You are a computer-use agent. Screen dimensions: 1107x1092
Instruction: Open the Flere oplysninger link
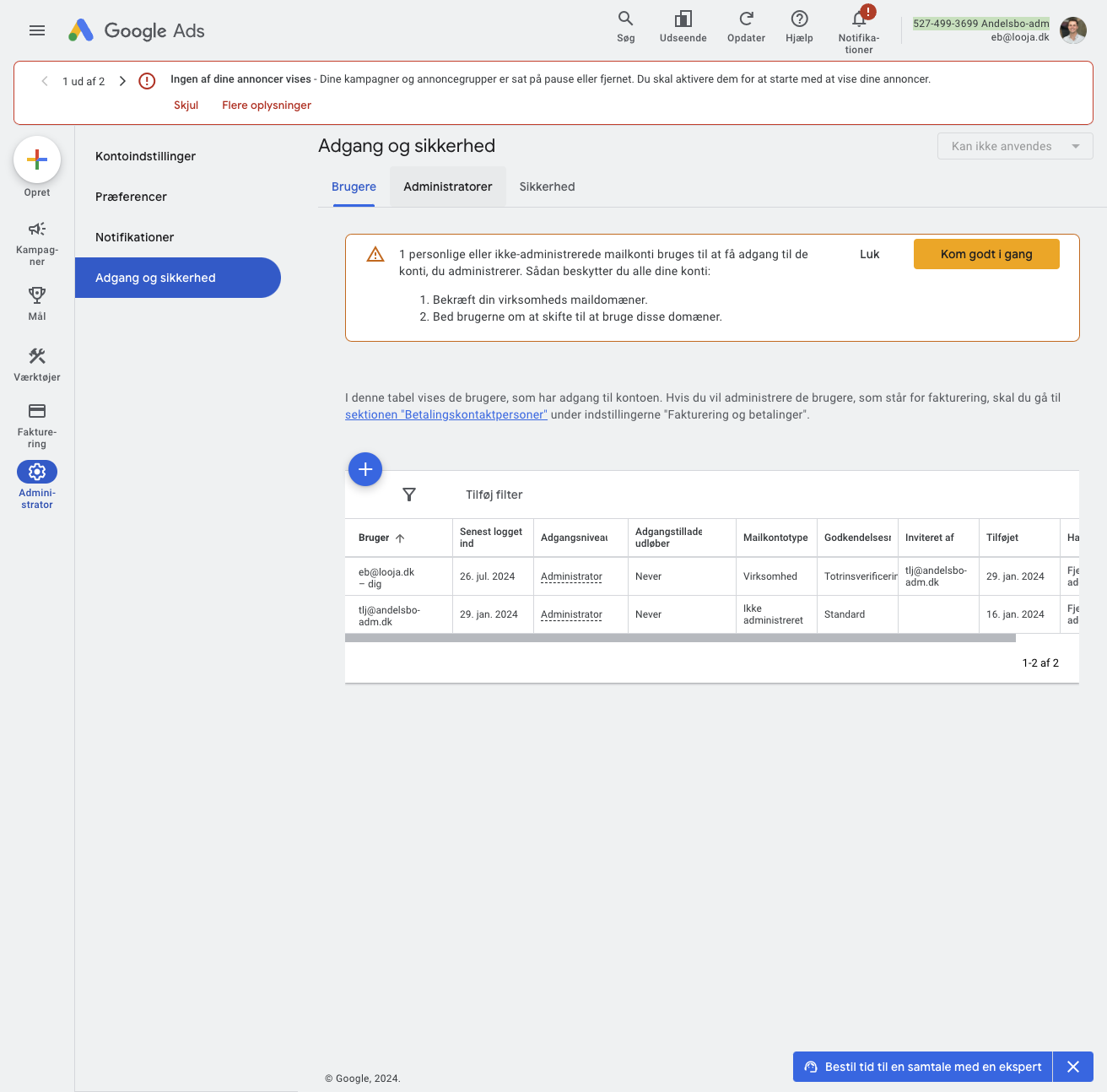[267, 105]
